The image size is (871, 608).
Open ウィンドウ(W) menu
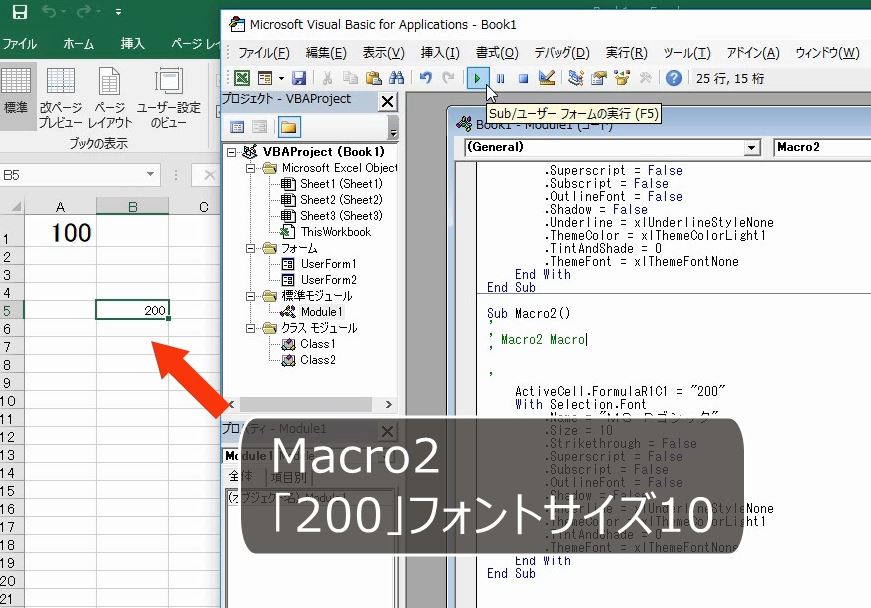tap(827, 53)
